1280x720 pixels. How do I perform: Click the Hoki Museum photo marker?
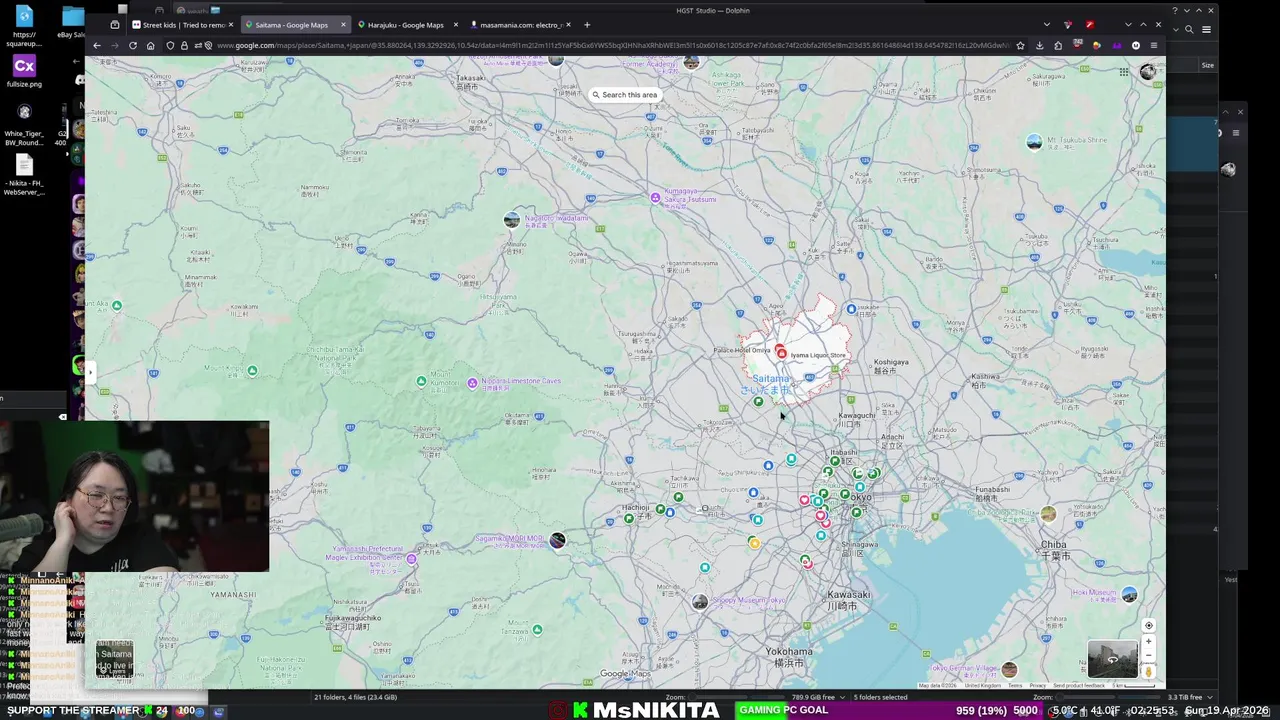pyautogui.click(x=1129, y=595)
